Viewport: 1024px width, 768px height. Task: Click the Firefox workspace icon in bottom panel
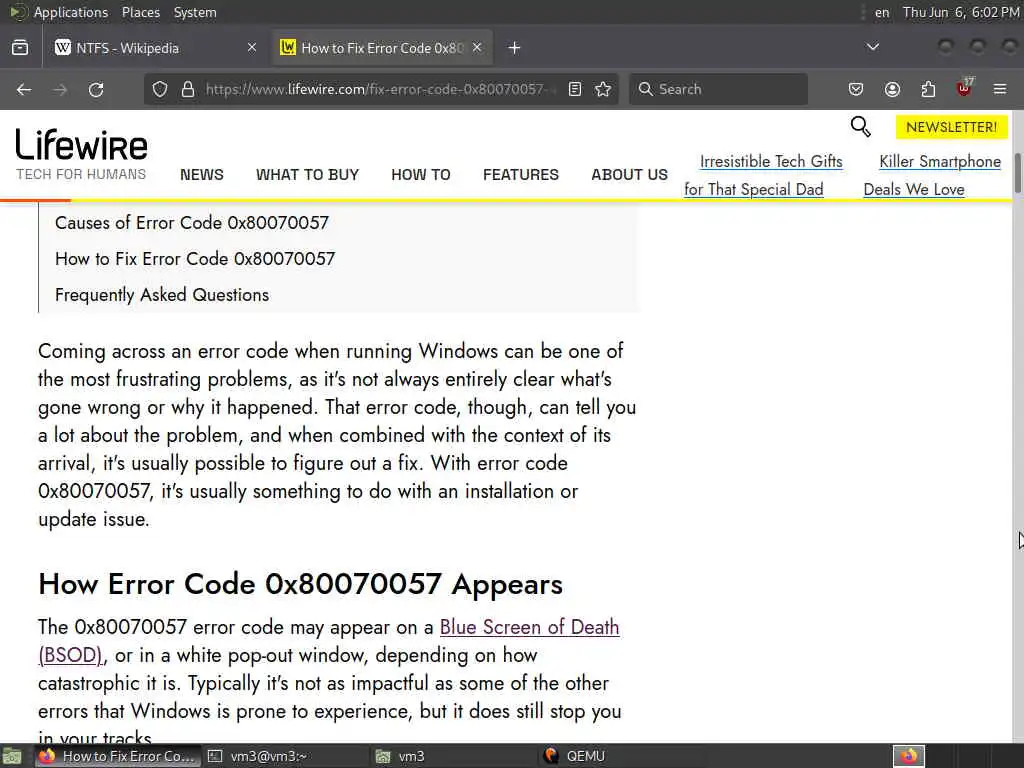[x=909, y=756]
